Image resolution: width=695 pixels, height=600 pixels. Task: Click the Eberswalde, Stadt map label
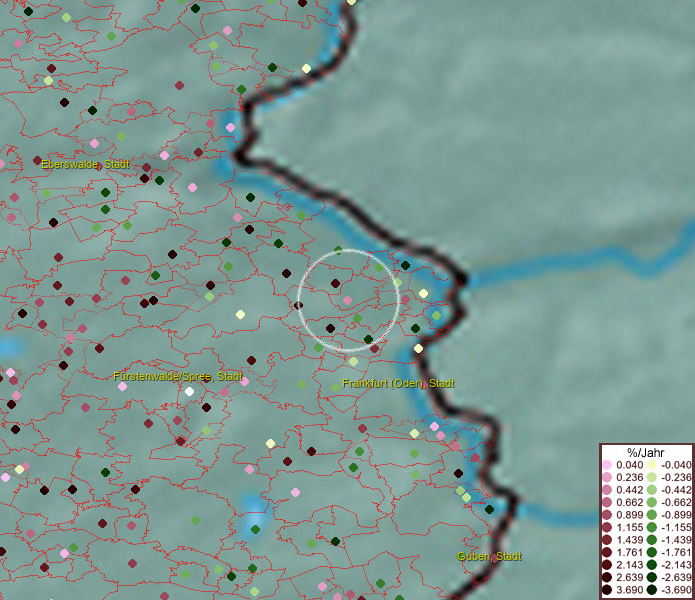click(x=85, y=164)
